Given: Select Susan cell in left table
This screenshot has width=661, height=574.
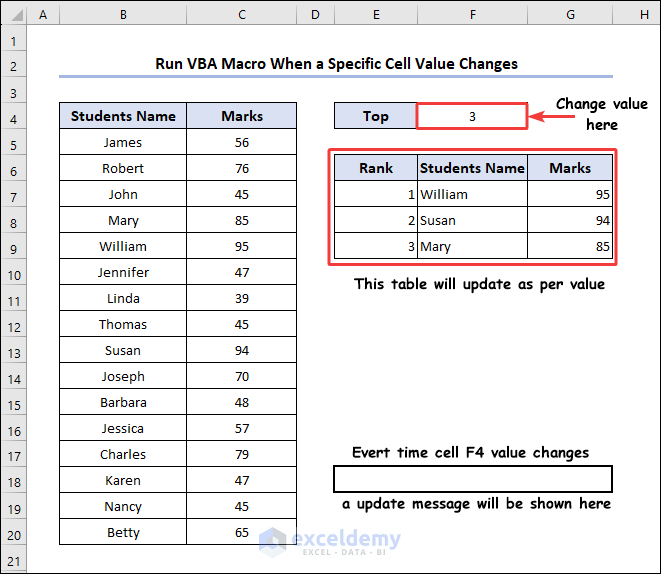Looking at the screenshot, I should pyautogui.click(x=123, y=350).
